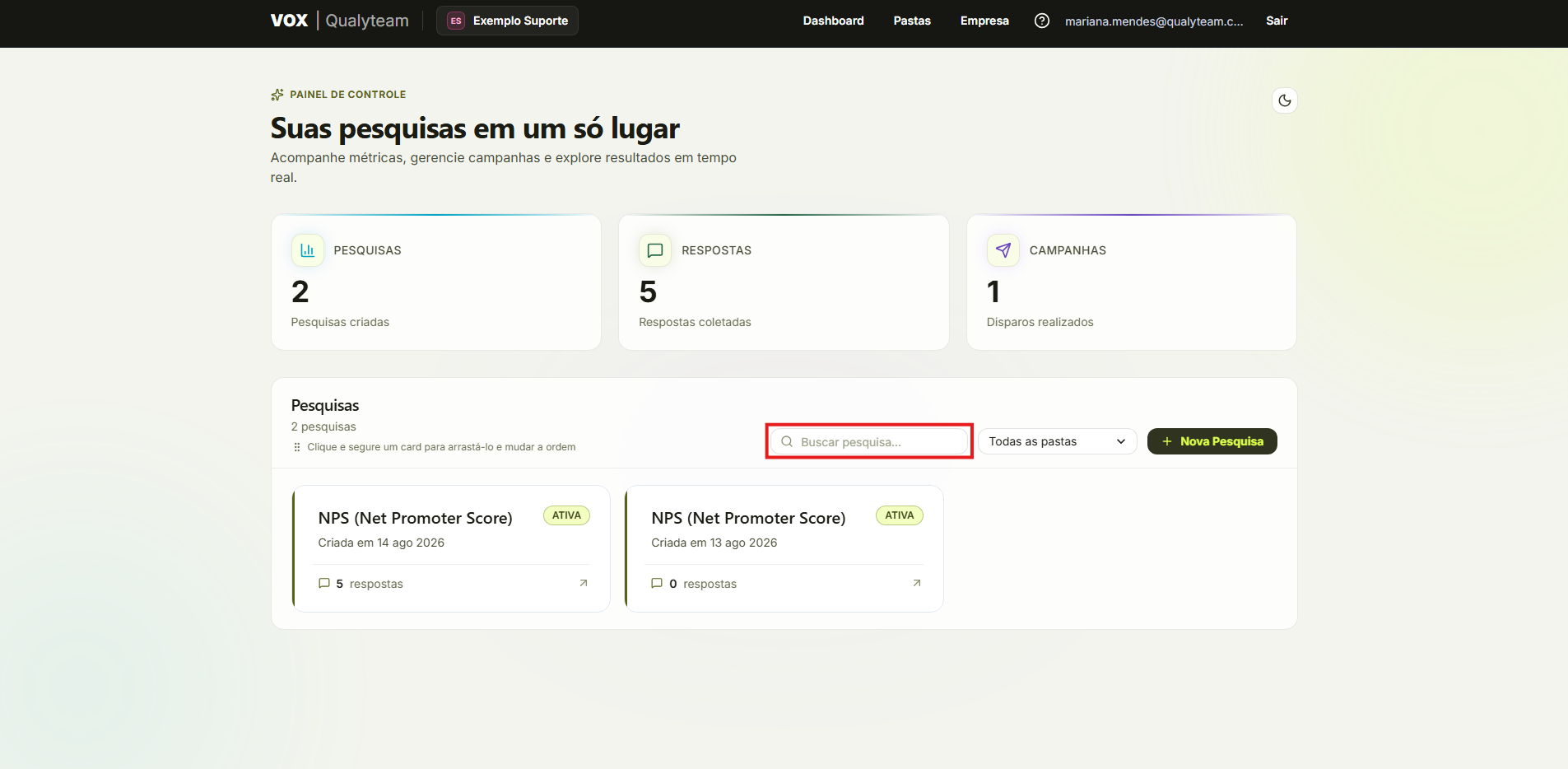
Task: Click the Respostas speech bubble icon
Action: 655,250
